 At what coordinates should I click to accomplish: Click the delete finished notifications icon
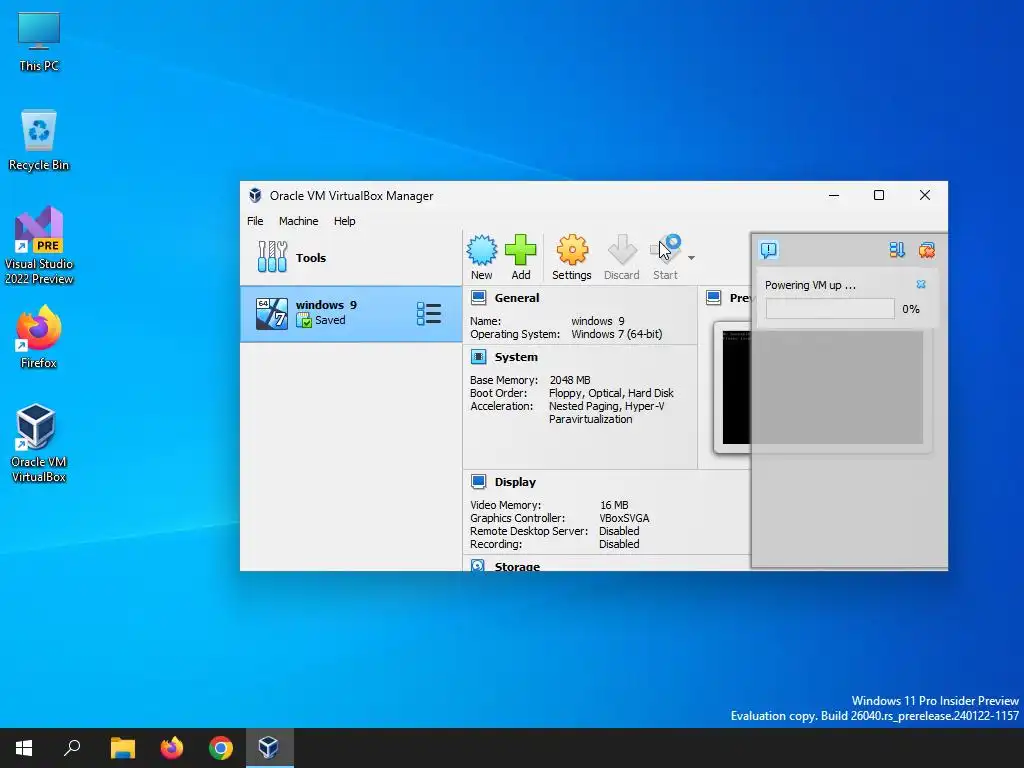[927, 249]
